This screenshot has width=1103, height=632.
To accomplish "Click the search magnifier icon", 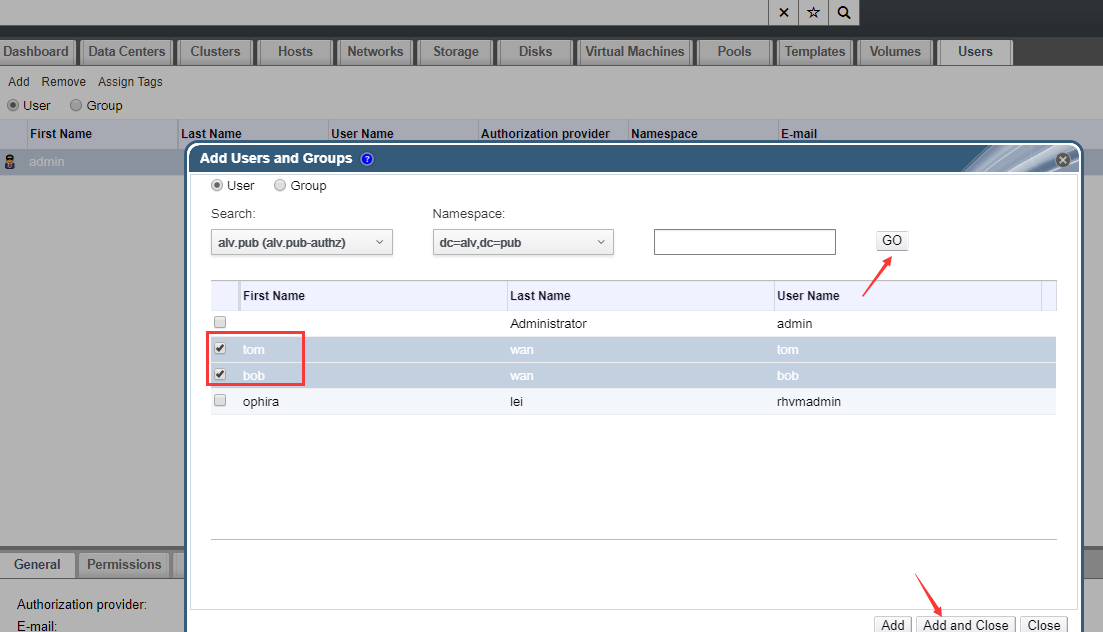I will coord(844,13).
